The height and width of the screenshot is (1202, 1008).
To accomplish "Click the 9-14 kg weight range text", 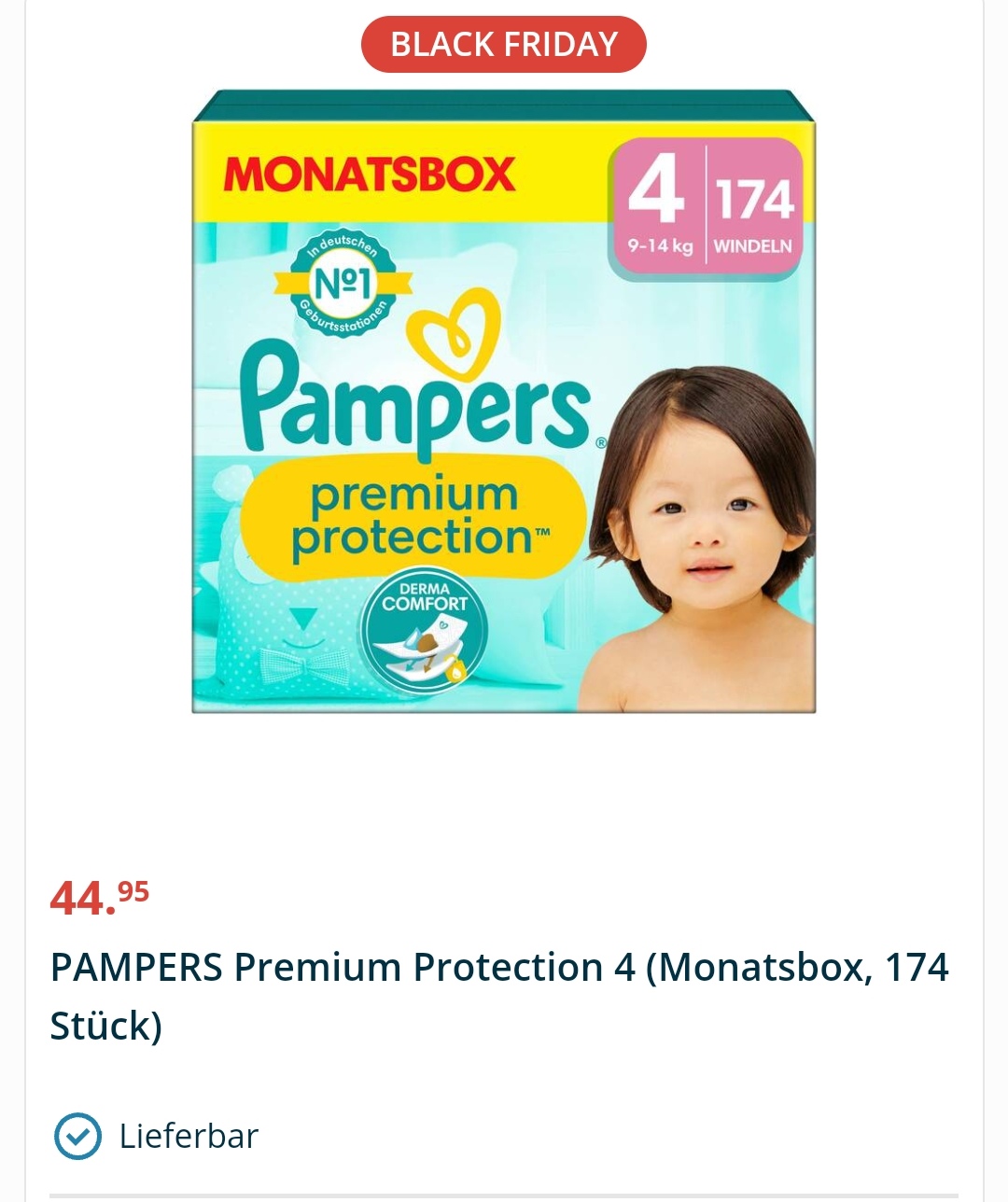I will pos(660,246).
